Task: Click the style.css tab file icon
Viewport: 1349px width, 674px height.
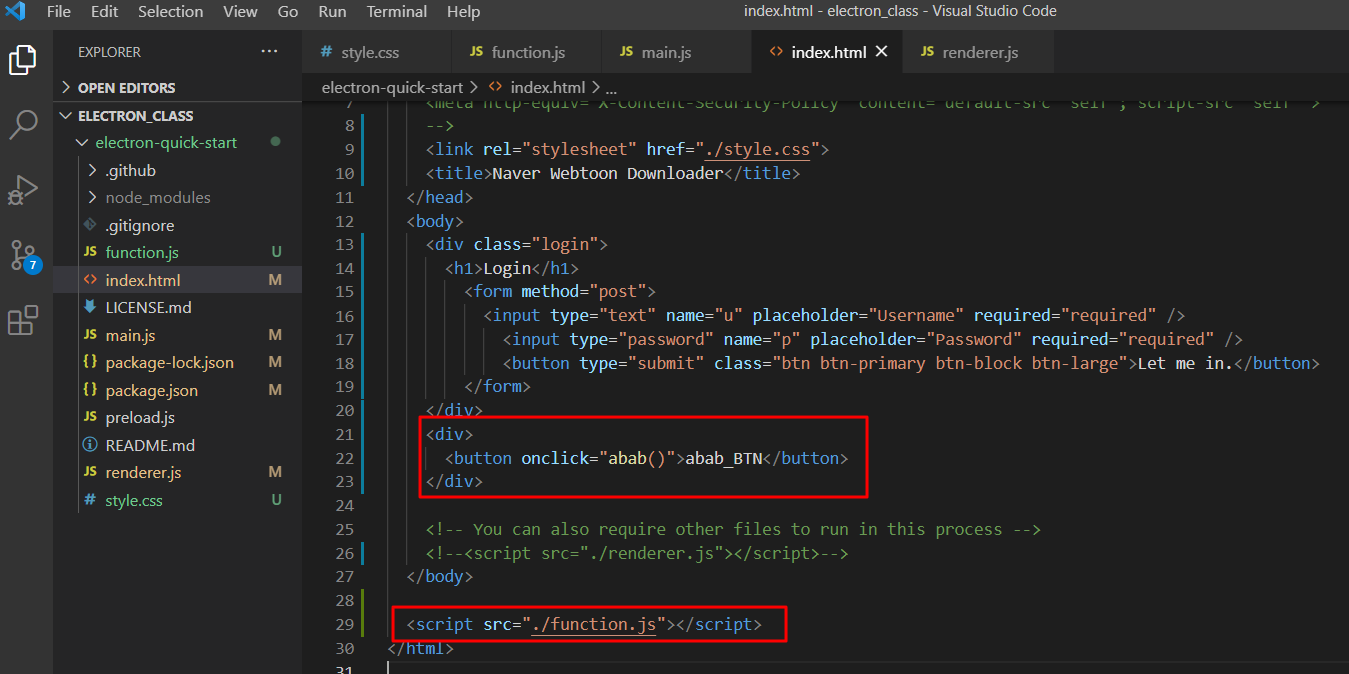Action: coord(326,52)
